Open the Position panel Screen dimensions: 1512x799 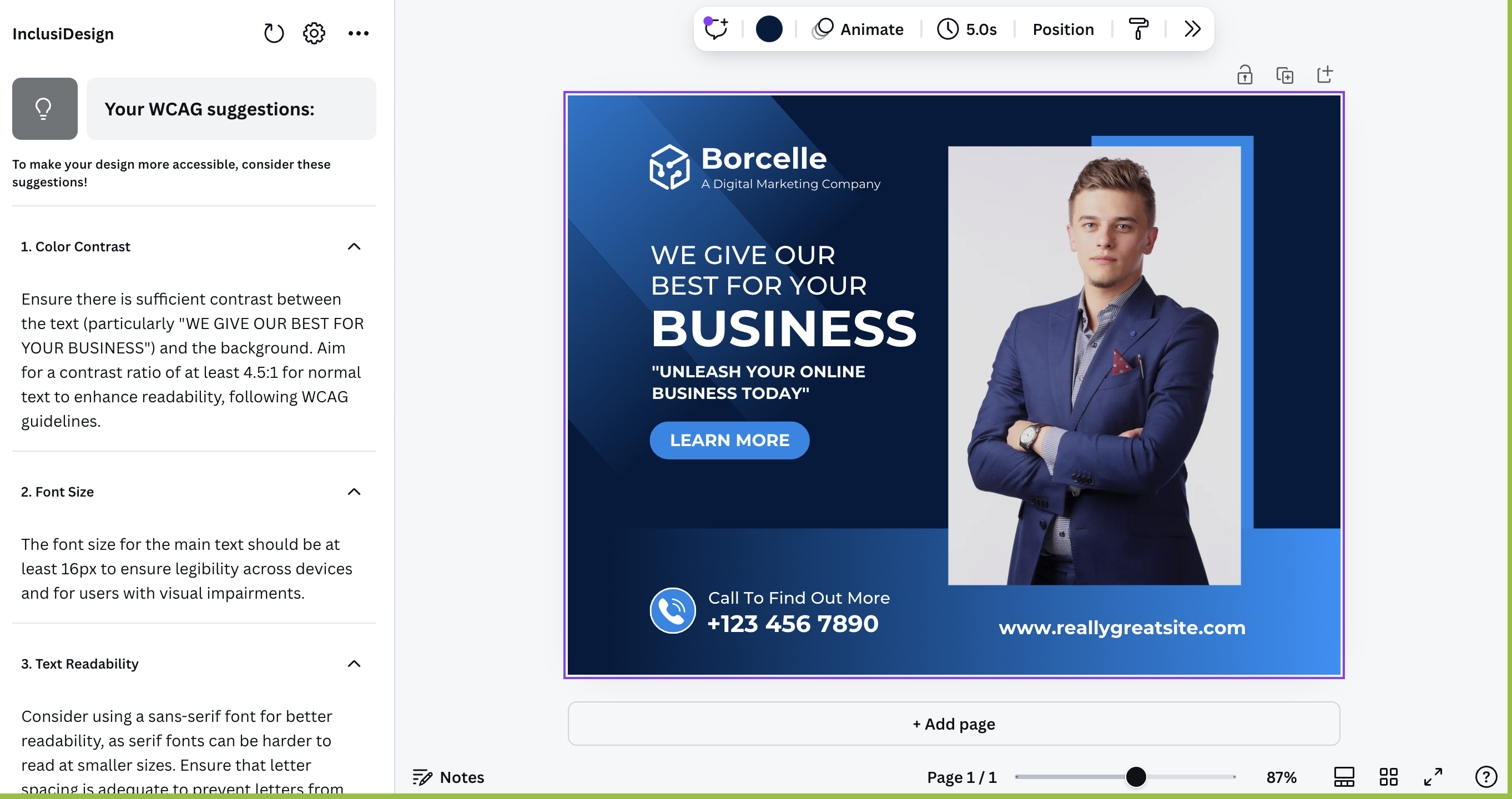(1063, 29)
